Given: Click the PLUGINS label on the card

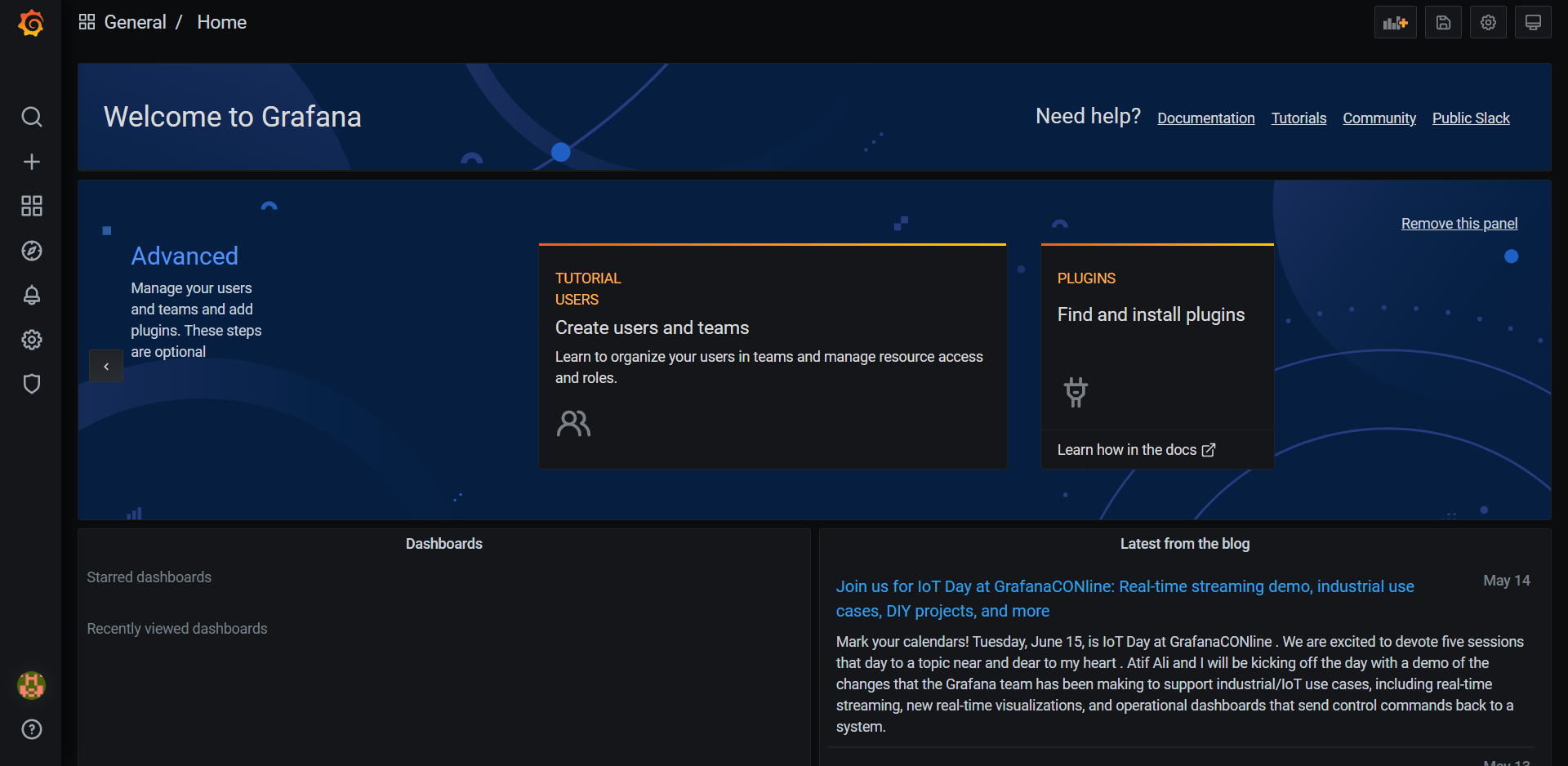Looking at the screenshot, I should tap(1086, 278).
